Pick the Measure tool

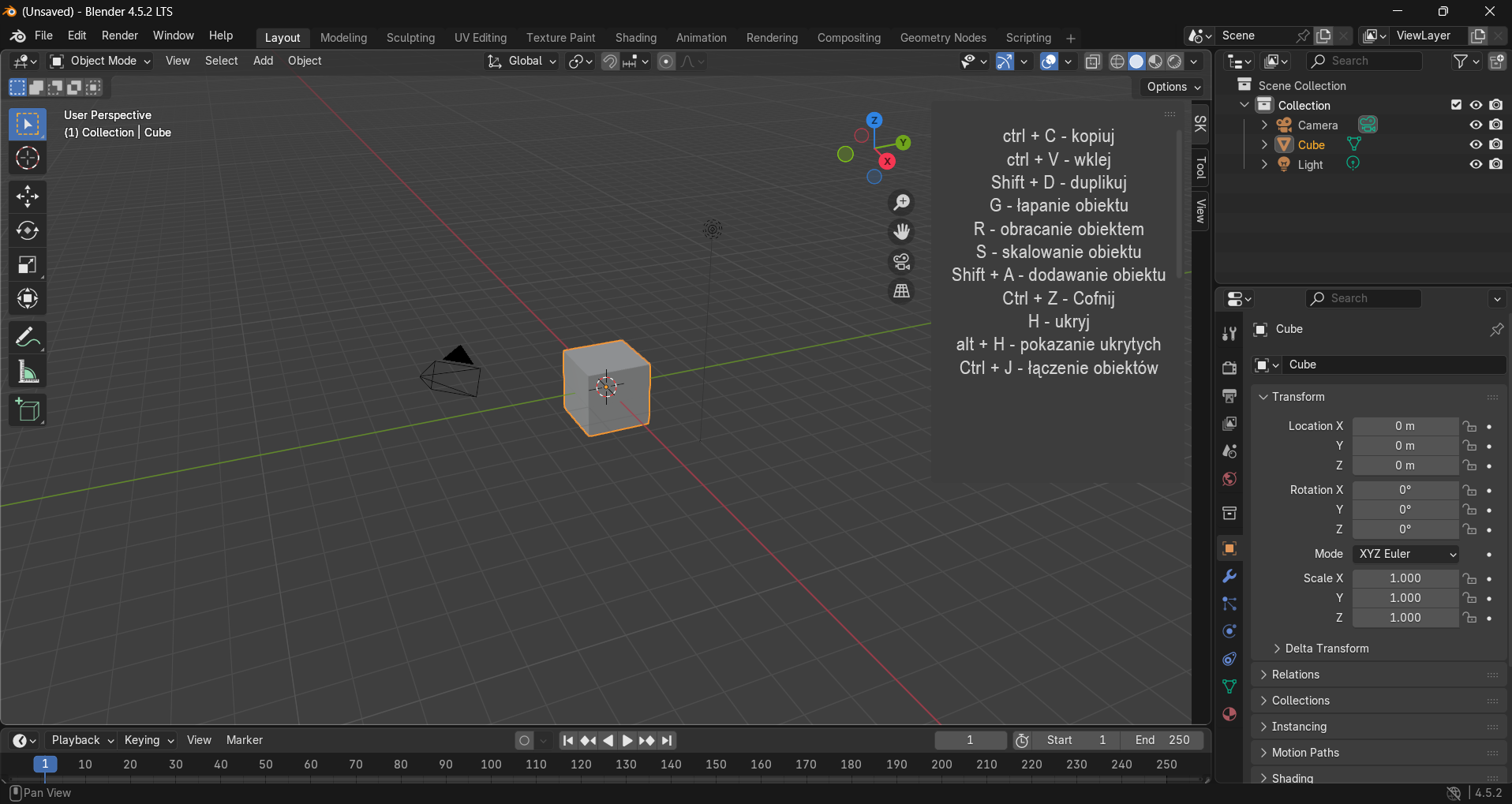[x=28, y=372]
